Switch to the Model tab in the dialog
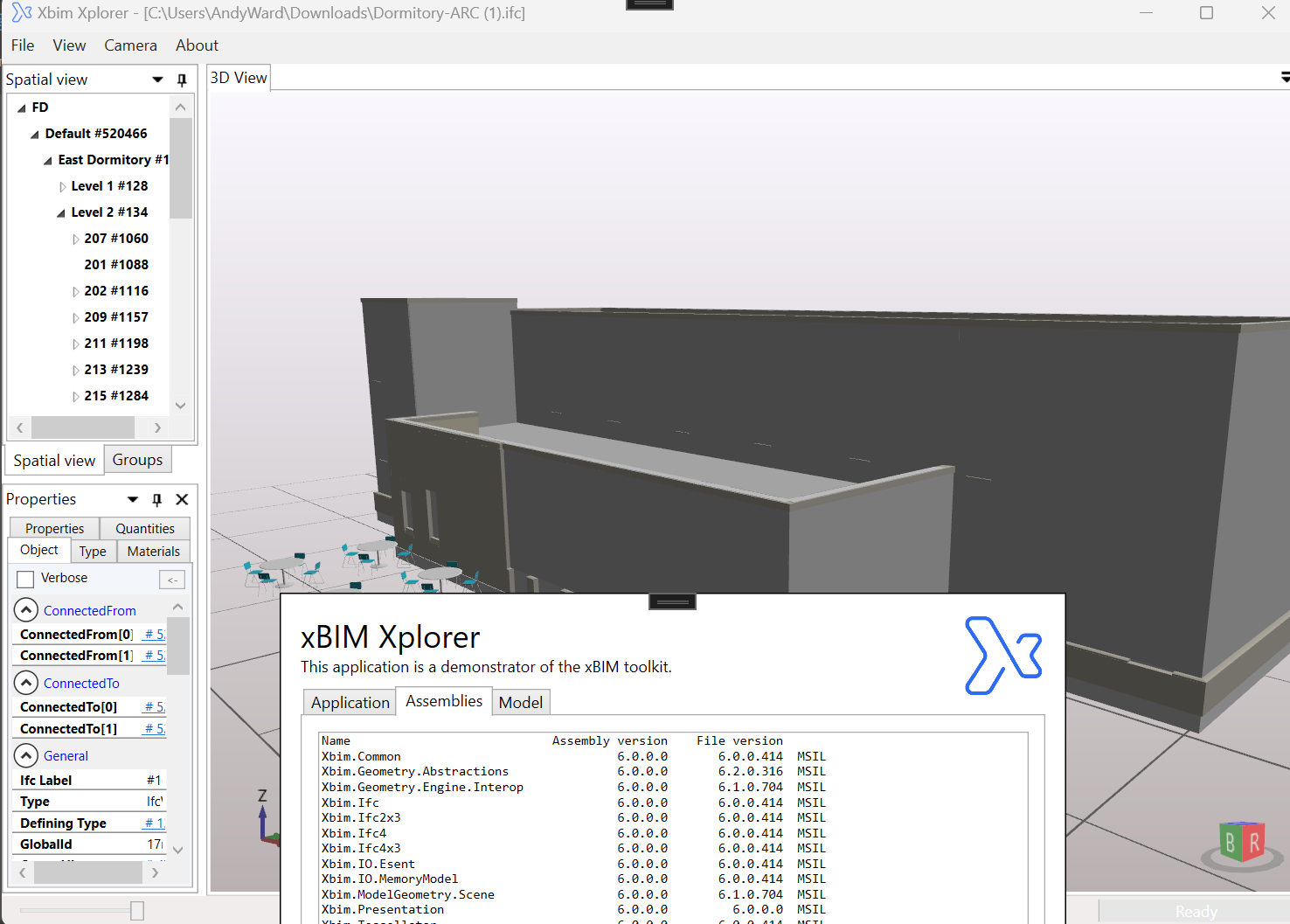The height and width of the screenshot is (924, 1290). pos(520,702)
